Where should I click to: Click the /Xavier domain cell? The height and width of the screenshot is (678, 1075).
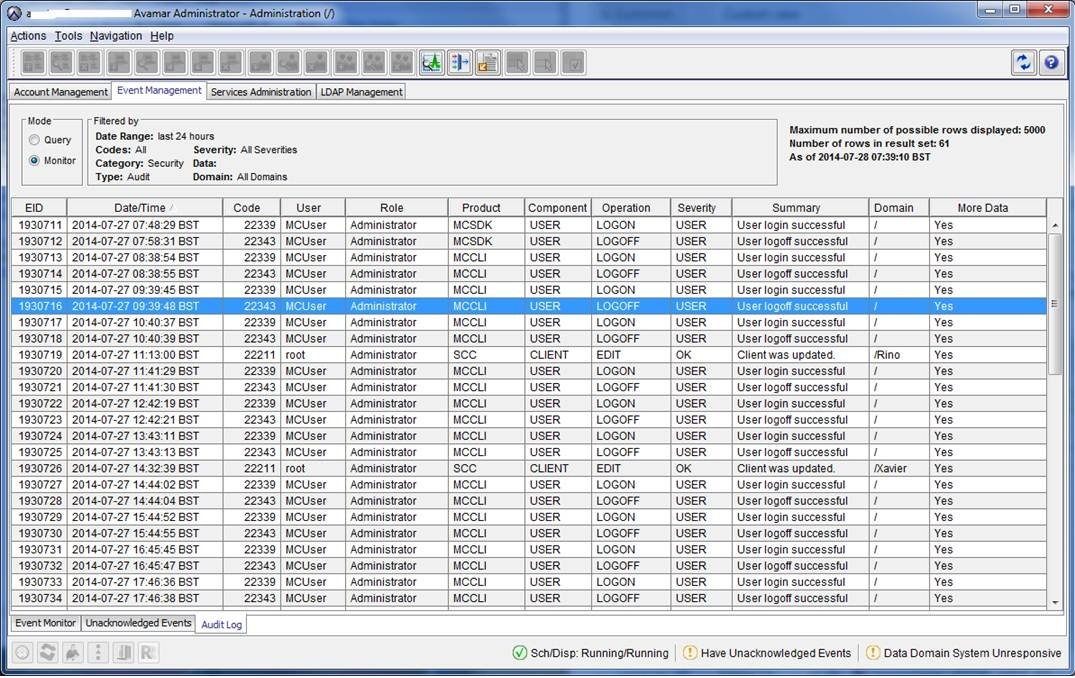899,468
